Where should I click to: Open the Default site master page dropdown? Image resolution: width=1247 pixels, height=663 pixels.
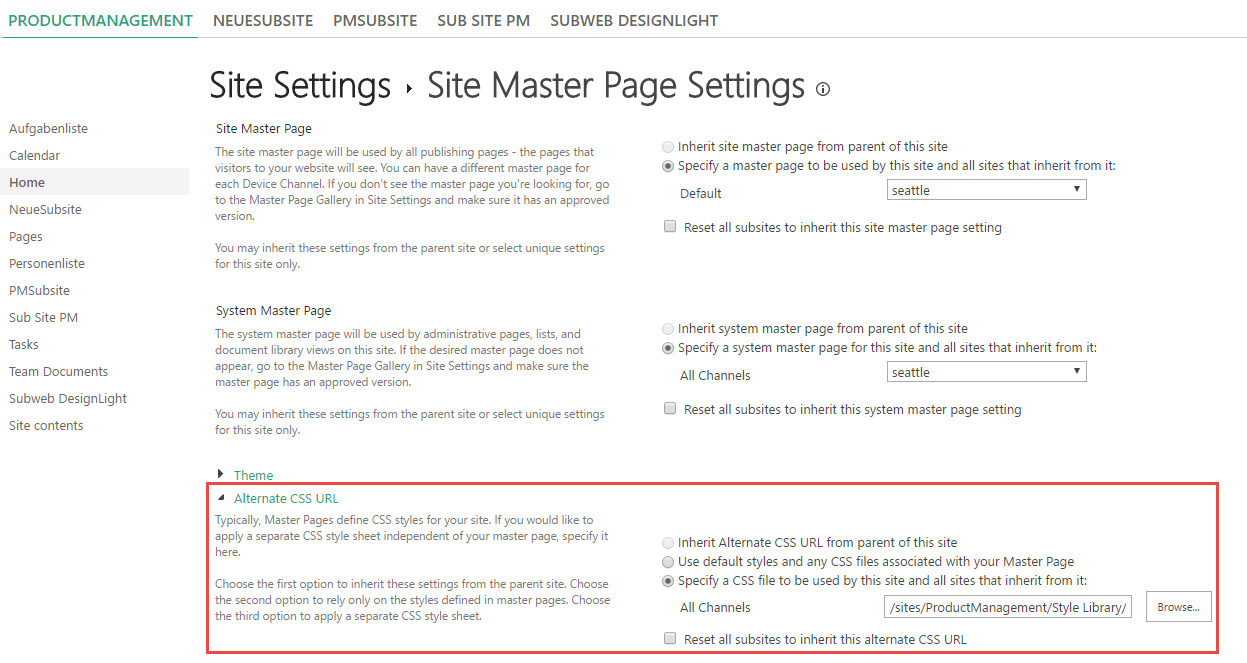click(986, 190)
